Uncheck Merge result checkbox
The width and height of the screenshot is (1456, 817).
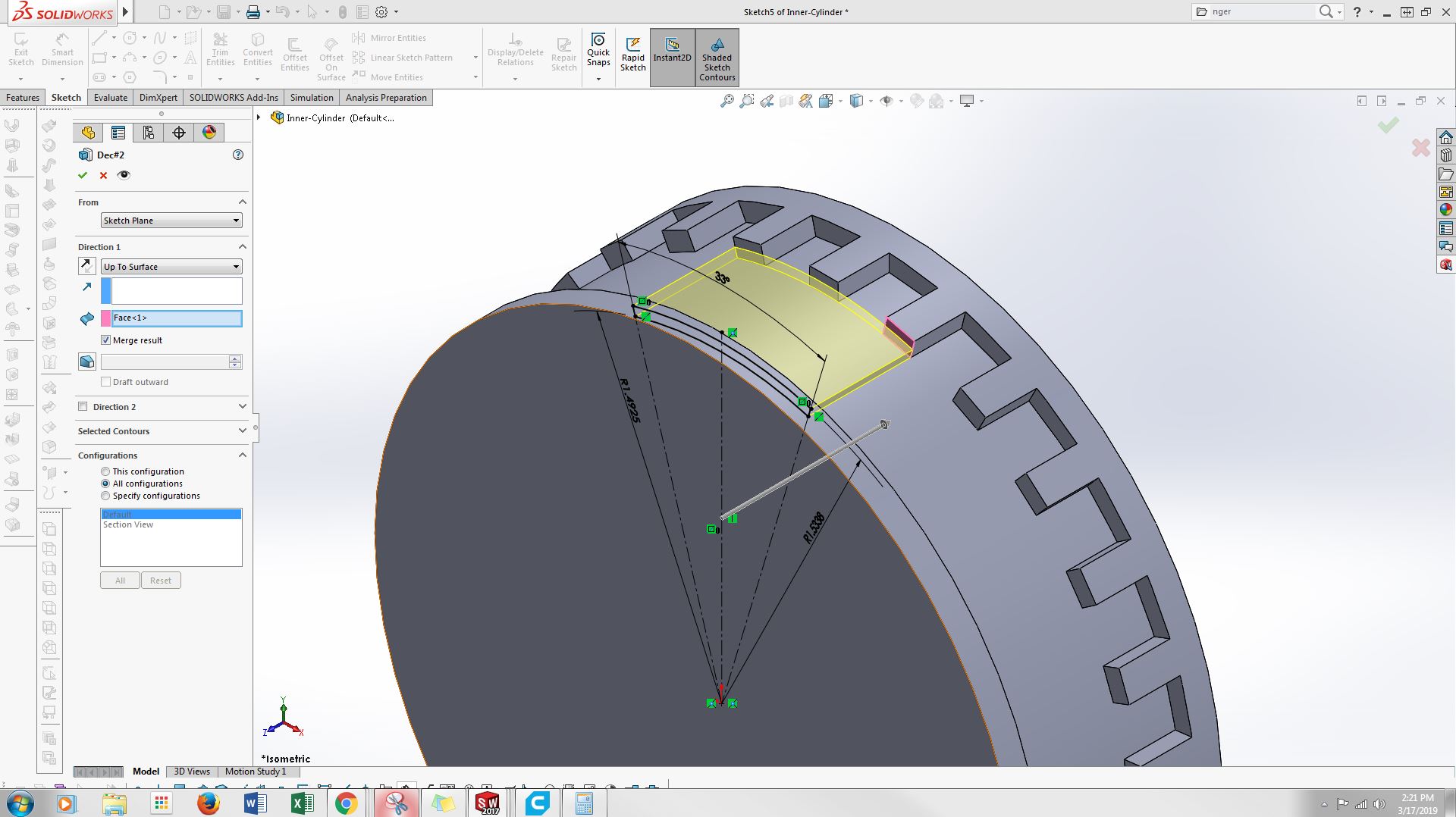coord(106,340)
